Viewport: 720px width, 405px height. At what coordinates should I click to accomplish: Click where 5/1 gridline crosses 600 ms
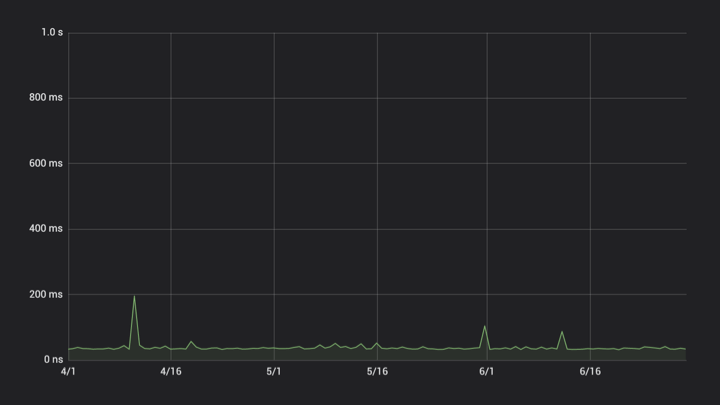coord(274,163)
